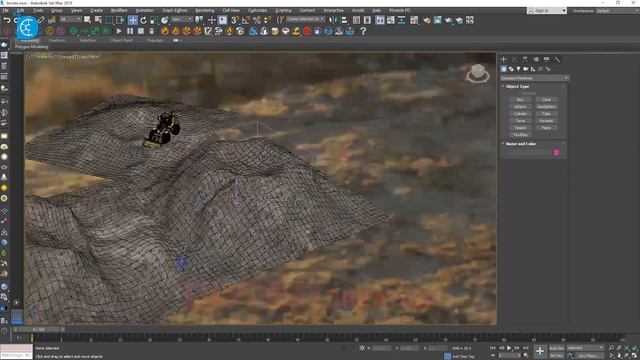
Task: Click the Phoenix FD fire source icon
Action: pos(165,31)
